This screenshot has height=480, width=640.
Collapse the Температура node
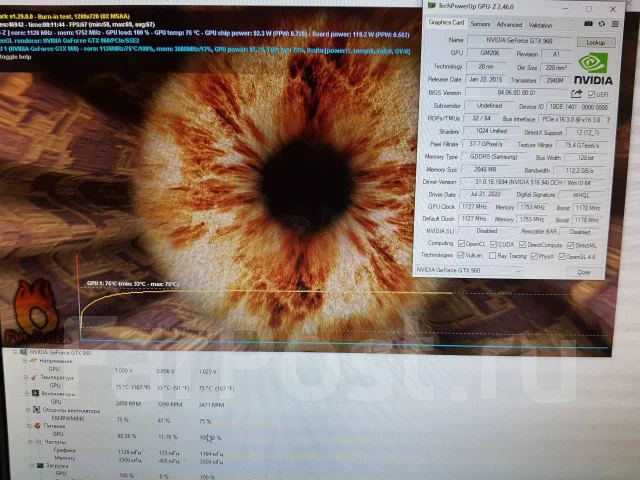(x=26, y=378)
